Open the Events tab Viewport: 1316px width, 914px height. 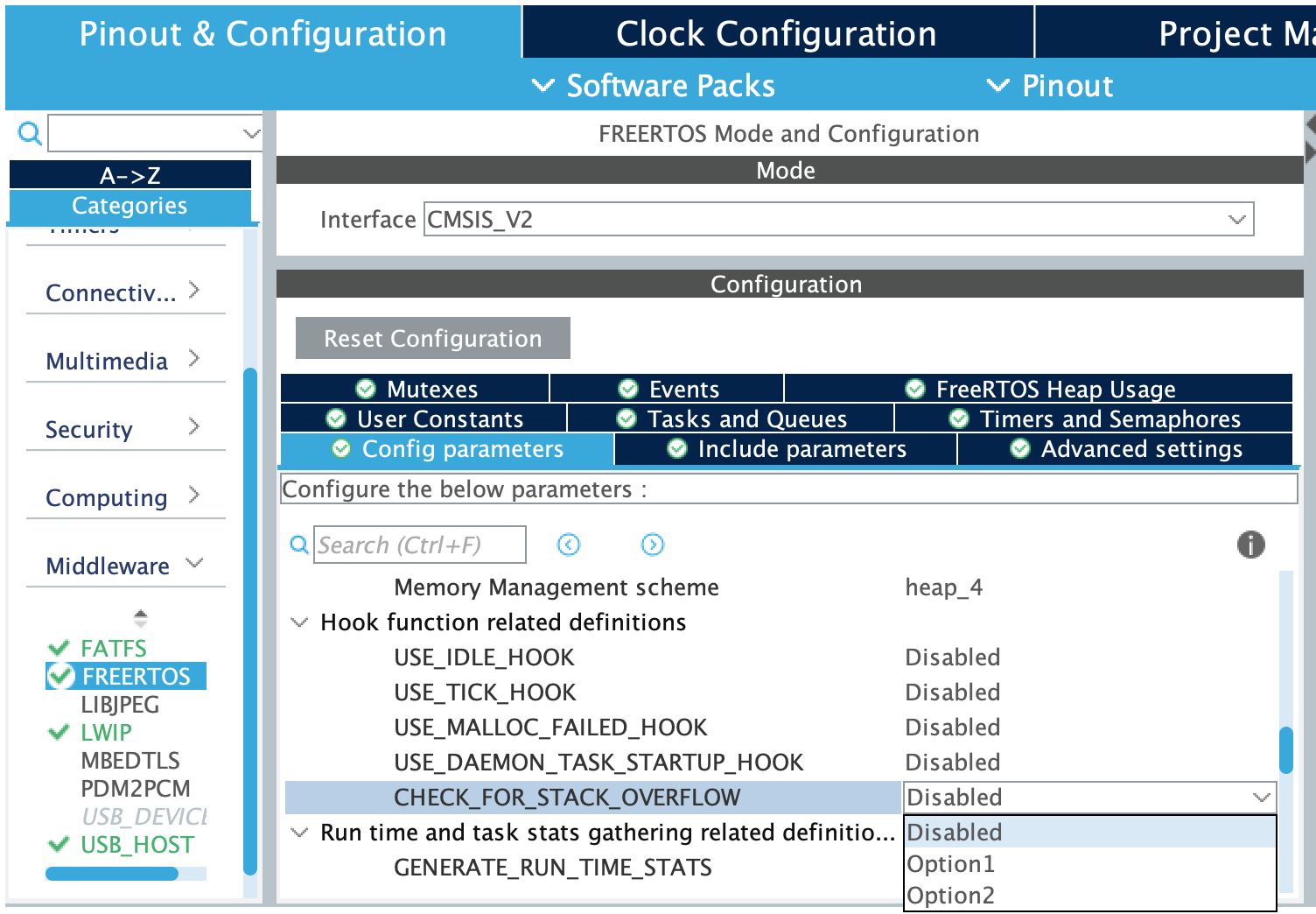pos(667,389)
